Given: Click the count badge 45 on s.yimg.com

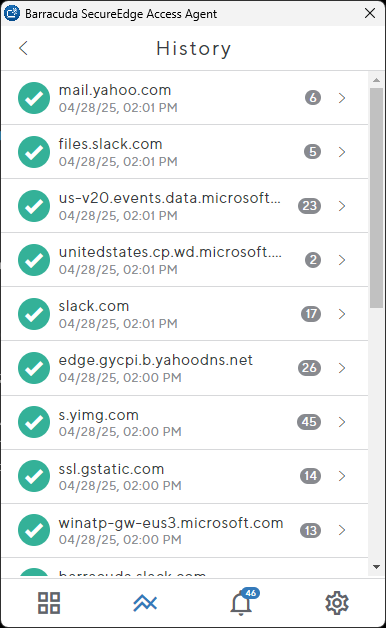Looking at the screenshot, I should (309, 422).
